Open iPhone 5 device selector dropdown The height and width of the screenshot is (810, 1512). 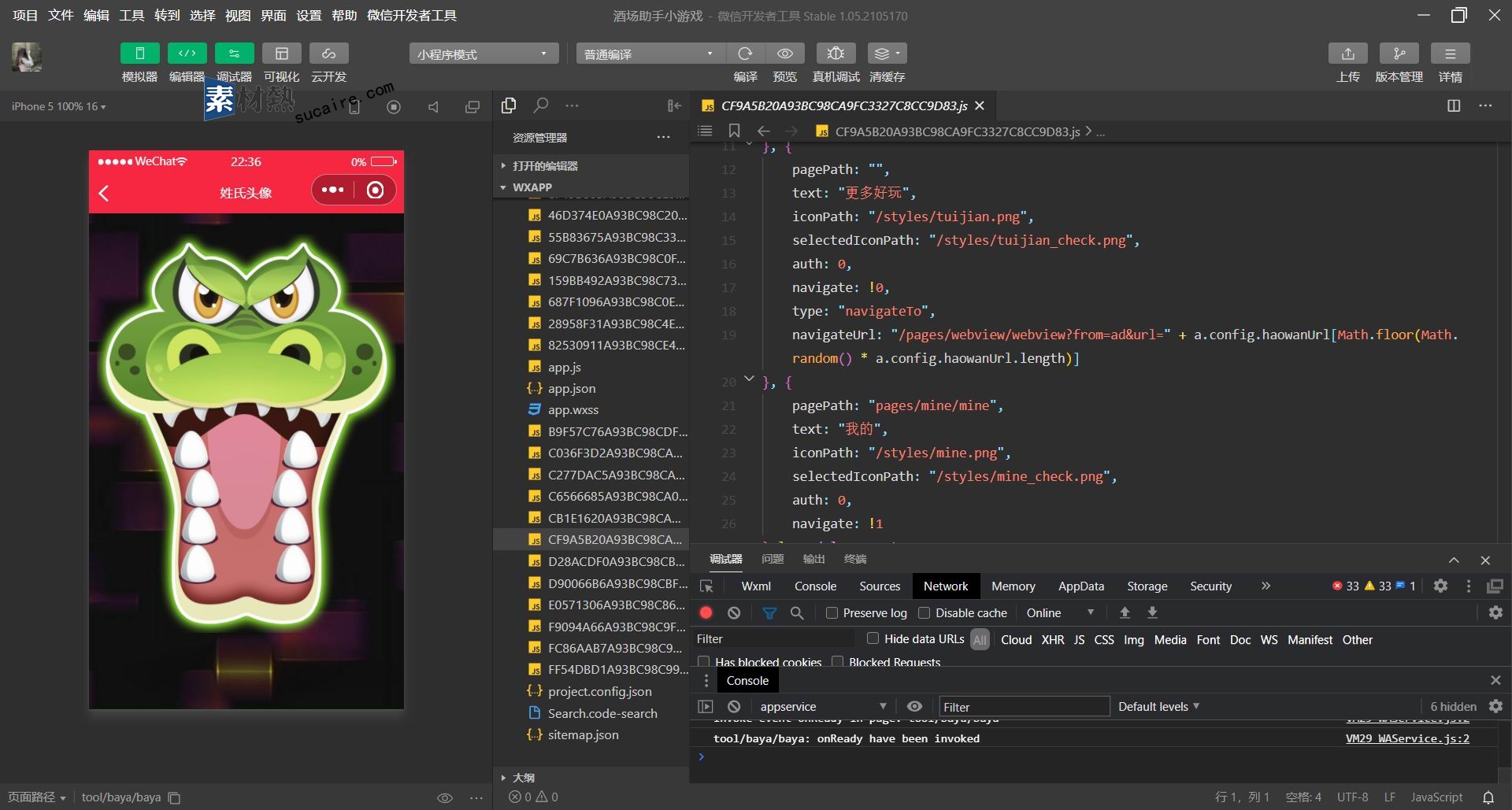(59, 106)
